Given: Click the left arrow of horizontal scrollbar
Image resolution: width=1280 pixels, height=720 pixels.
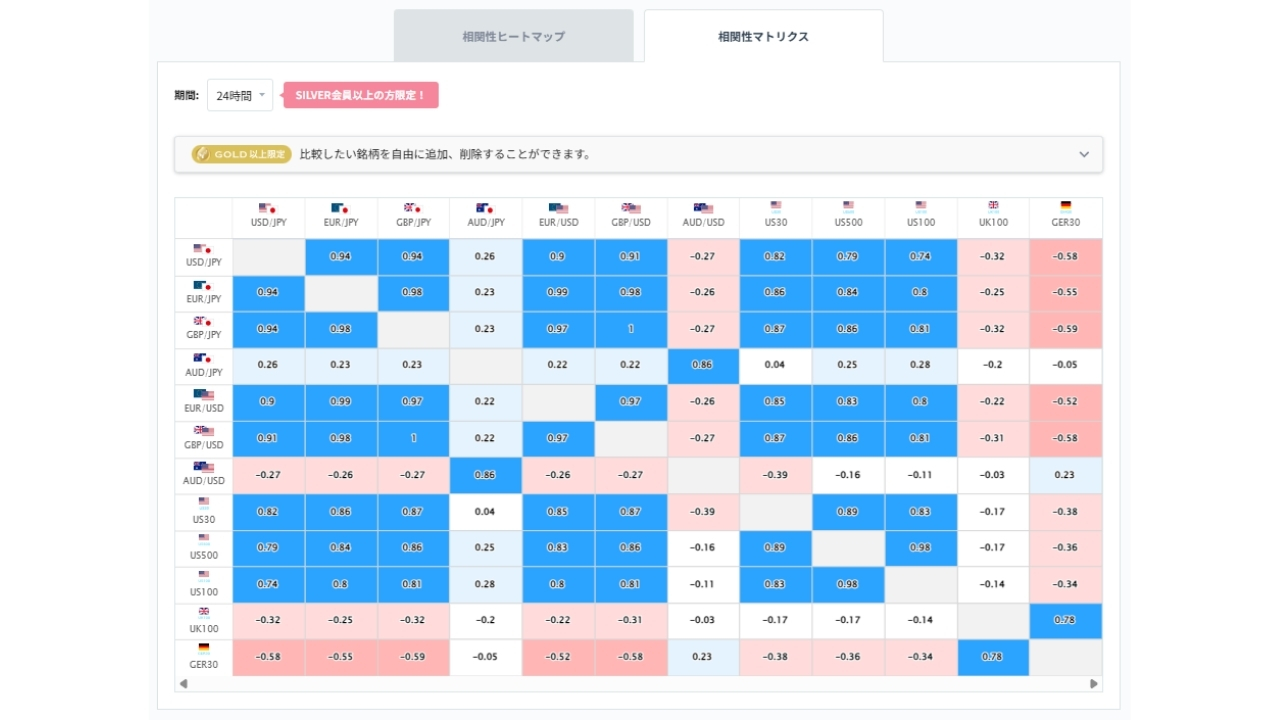Looking at the screenshot, I should 183,684.
